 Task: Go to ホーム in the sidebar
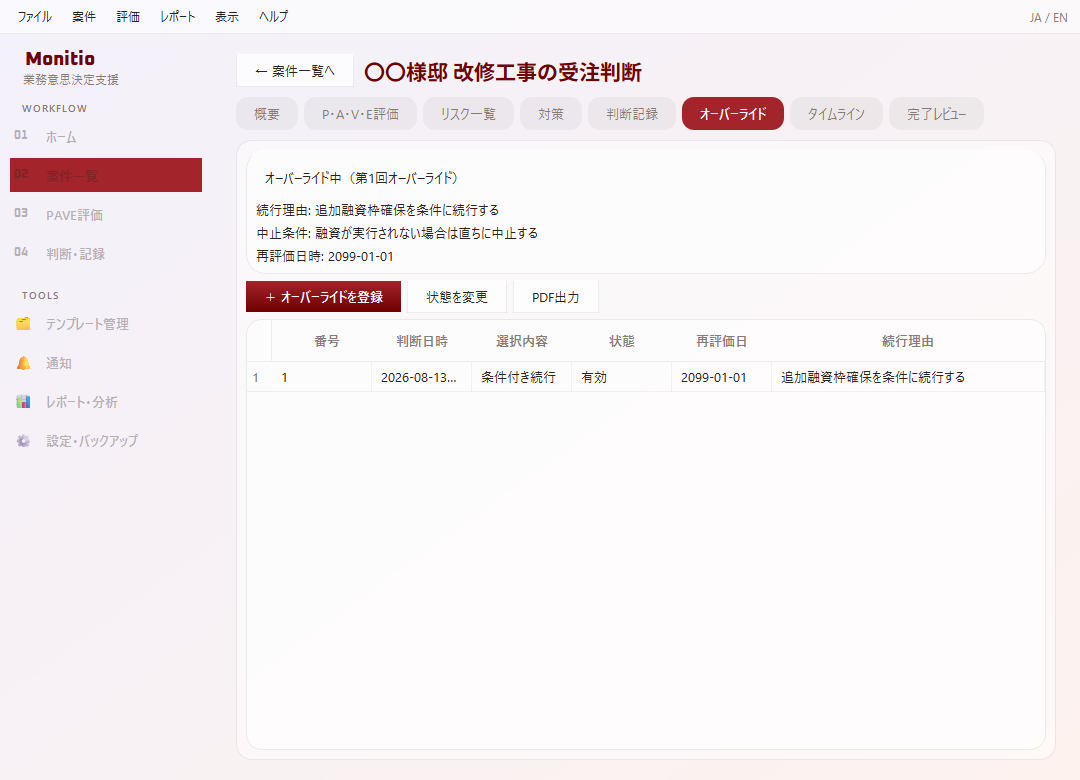point(106,136)
